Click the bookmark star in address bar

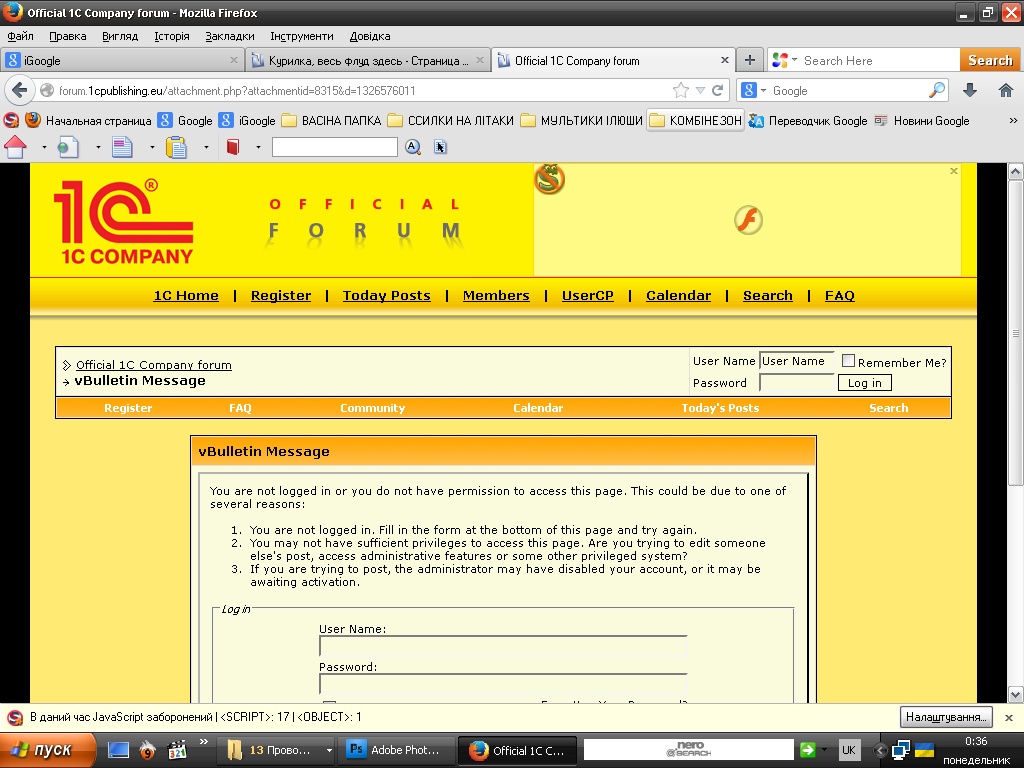click(x=680, y=90)
